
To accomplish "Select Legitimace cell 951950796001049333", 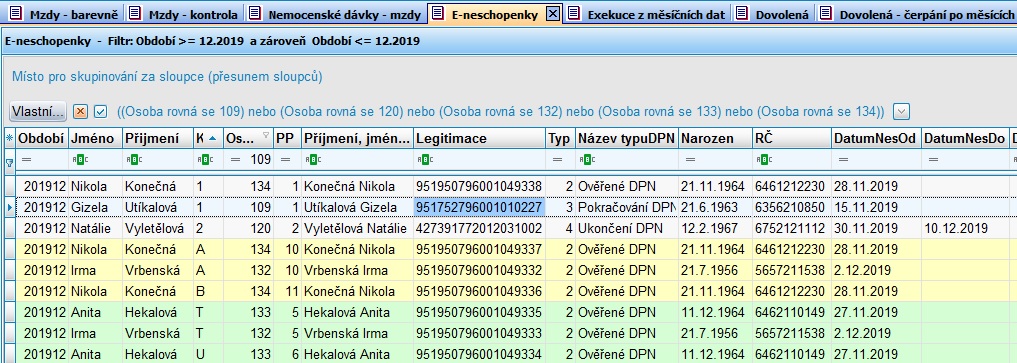I will 479,334.
